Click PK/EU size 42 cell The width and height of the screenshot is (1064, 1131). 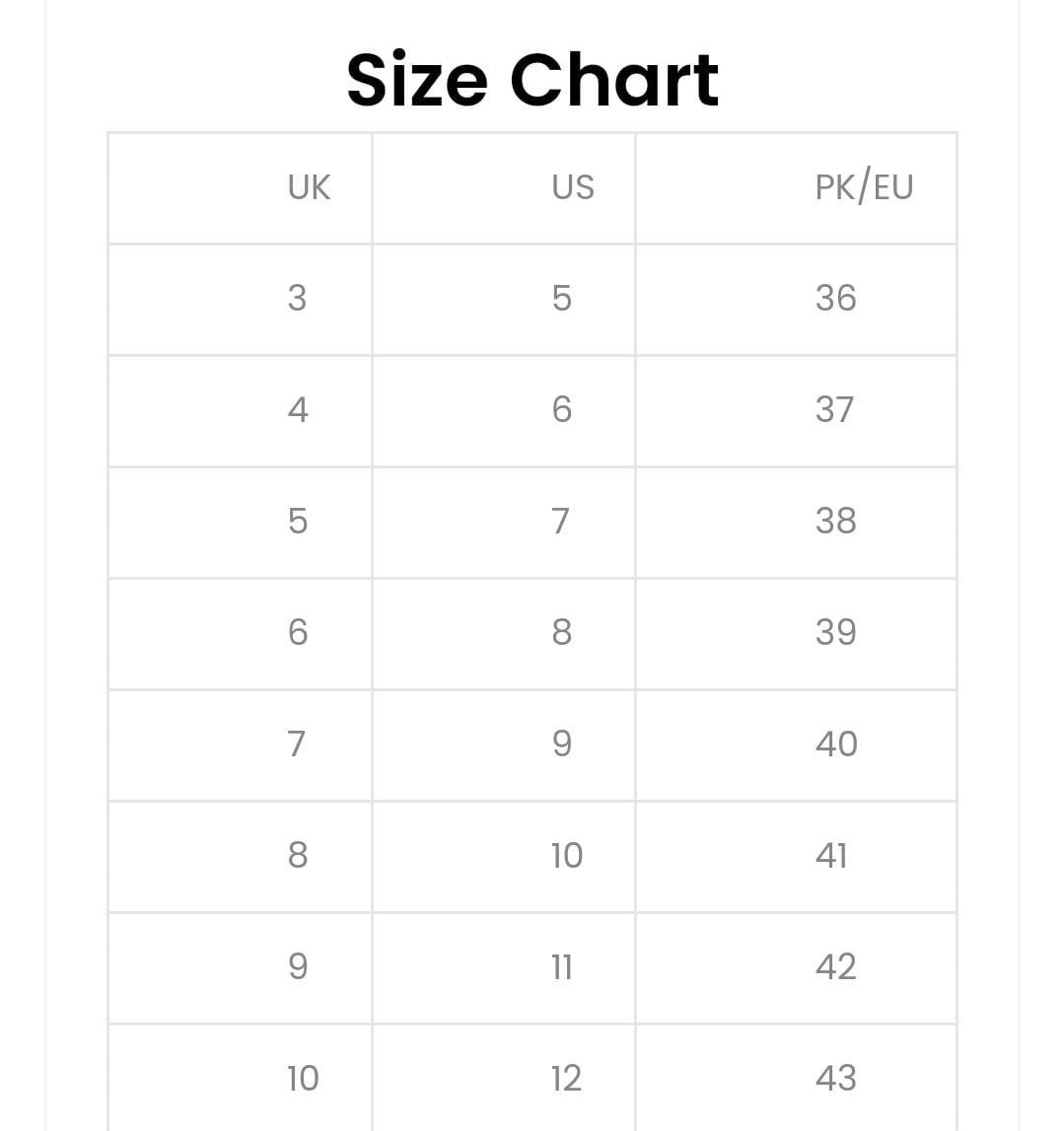coord(797,968)
